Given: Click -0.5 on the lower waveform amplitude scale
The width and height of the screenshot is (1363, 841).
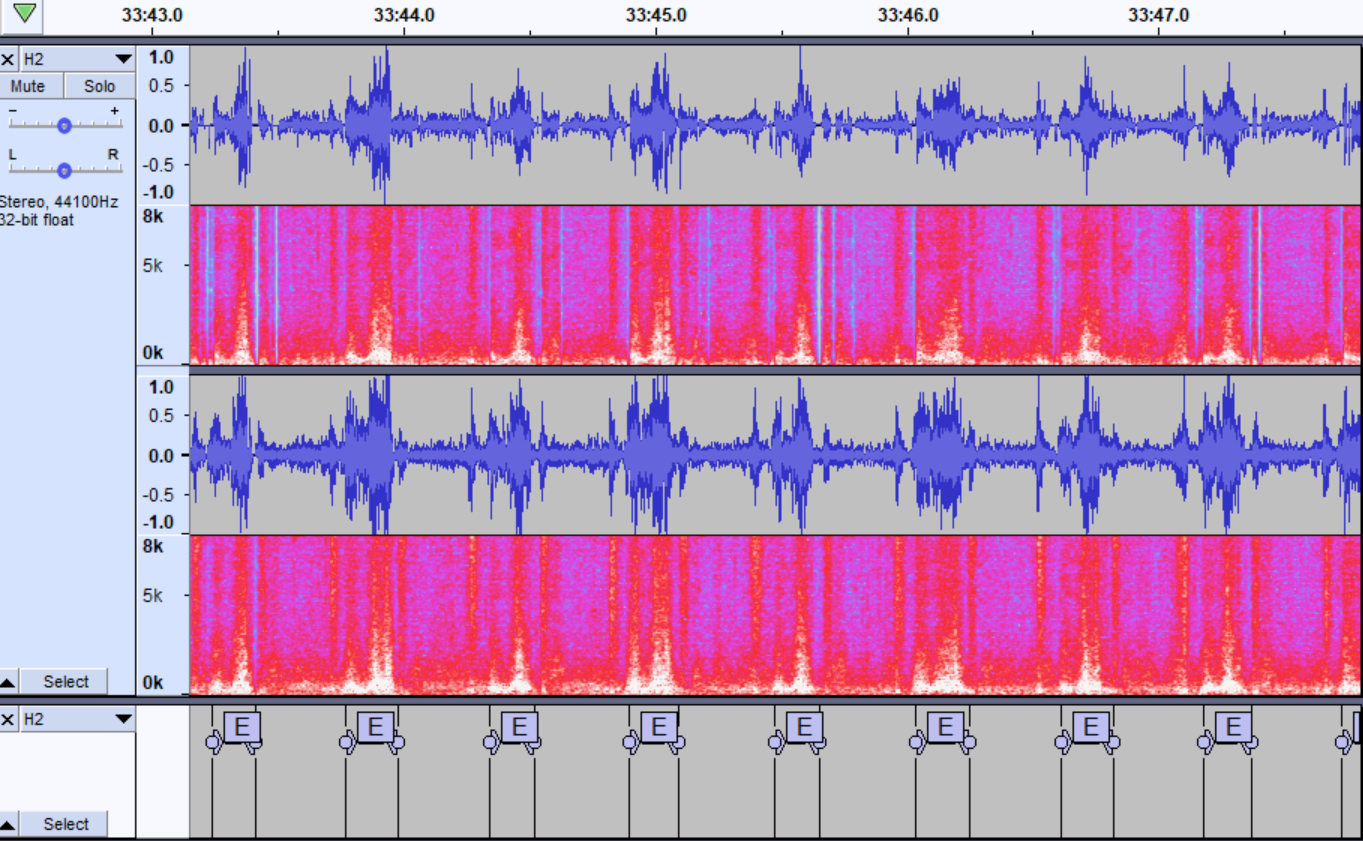Looking at the screenshot, I should coord(158,495).
